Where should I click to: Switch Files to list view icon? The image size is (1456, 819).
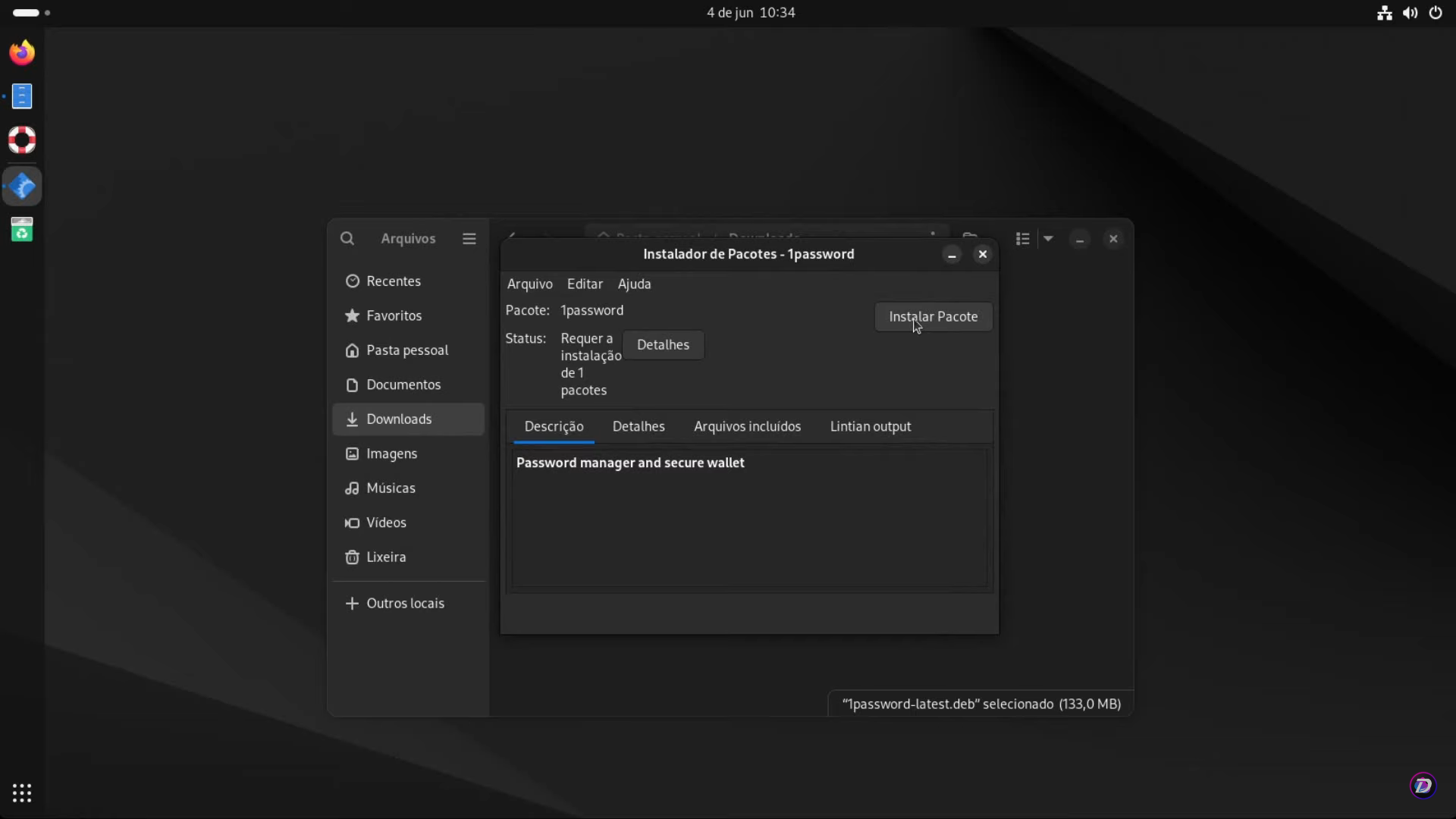pyautogui.click(x=1022, y=238)
